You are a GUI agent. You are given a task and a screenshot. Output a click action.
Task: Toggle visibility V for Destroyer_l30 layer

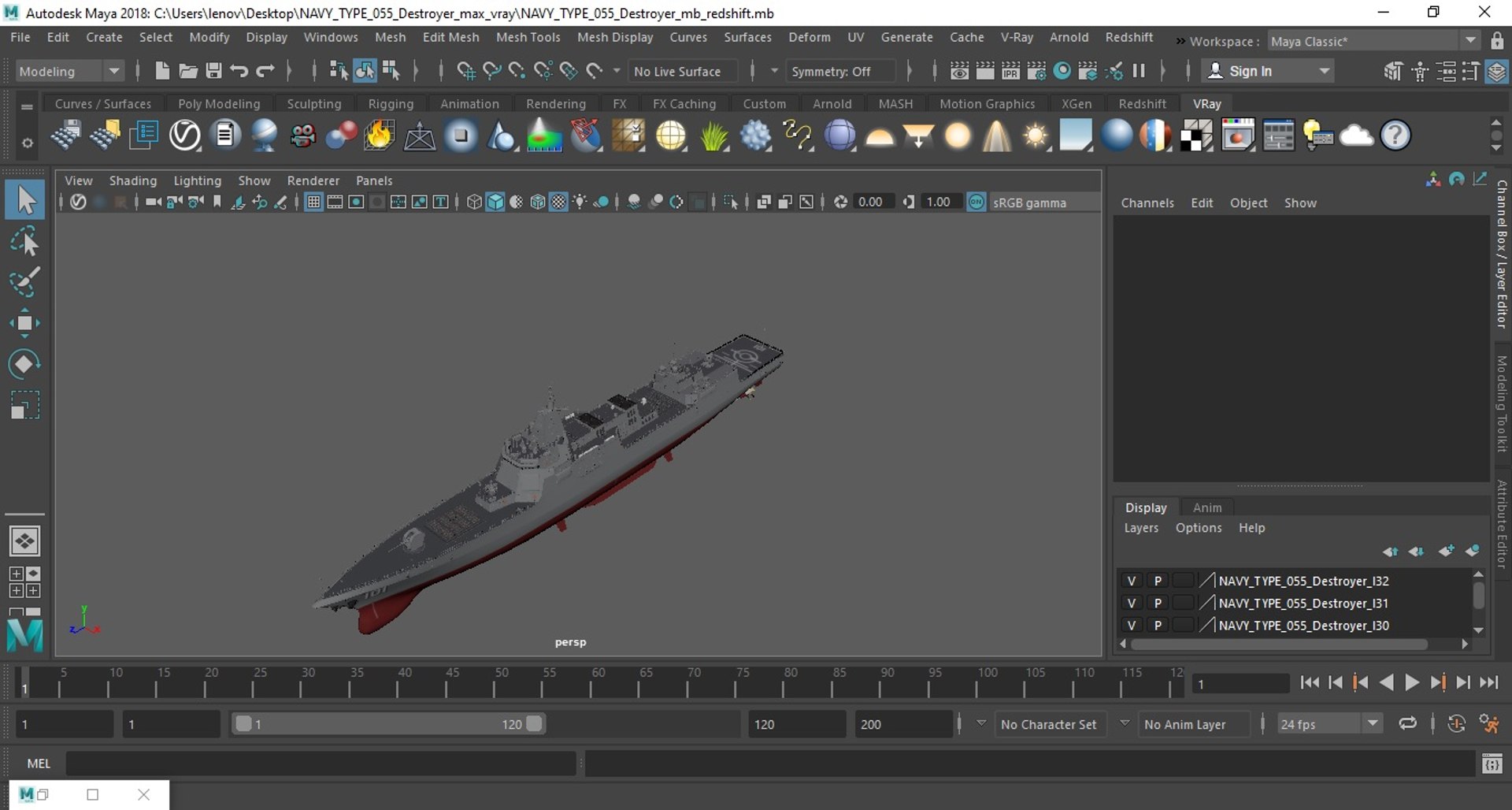click(1132, 625)
